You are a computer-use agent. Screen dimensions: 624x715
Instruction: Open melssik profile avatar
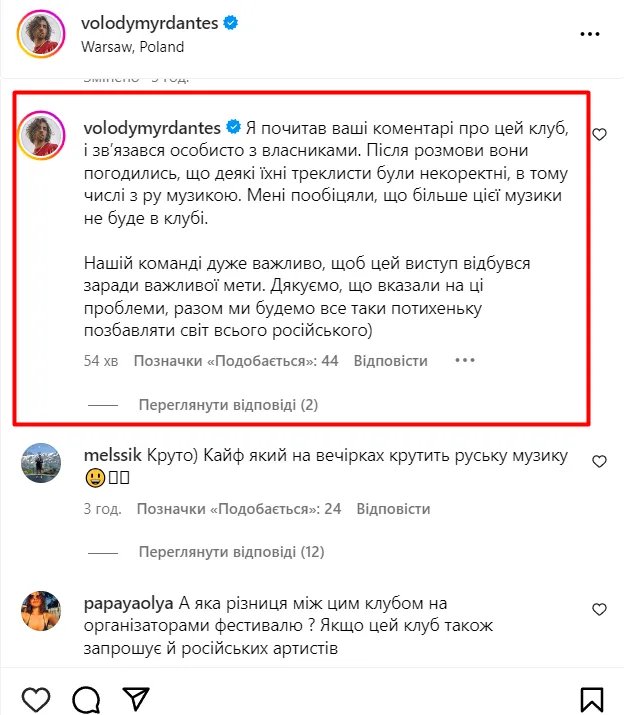tap(41, 464)
